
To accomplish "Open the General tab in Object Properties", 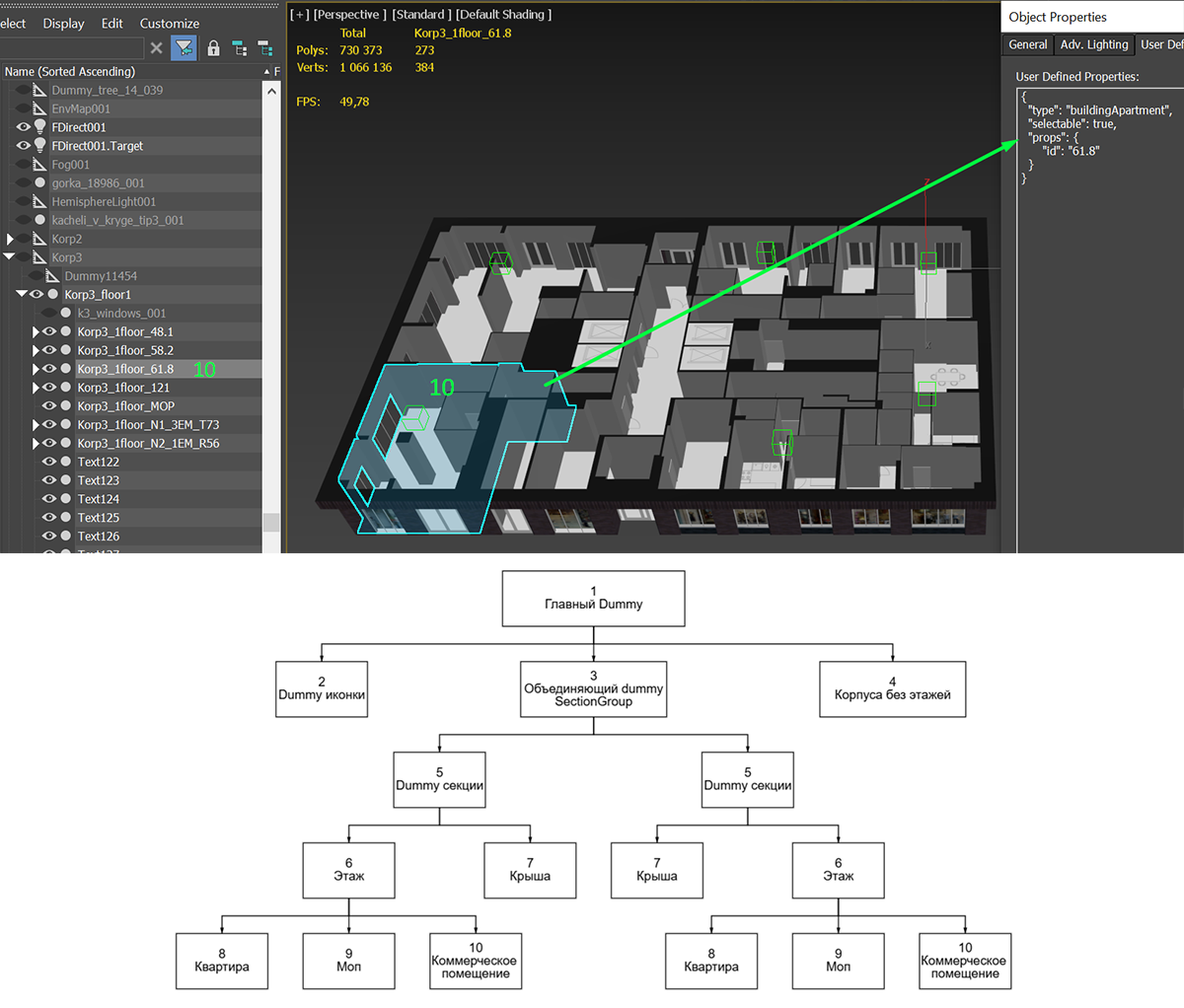I will tap(1028, 44).
